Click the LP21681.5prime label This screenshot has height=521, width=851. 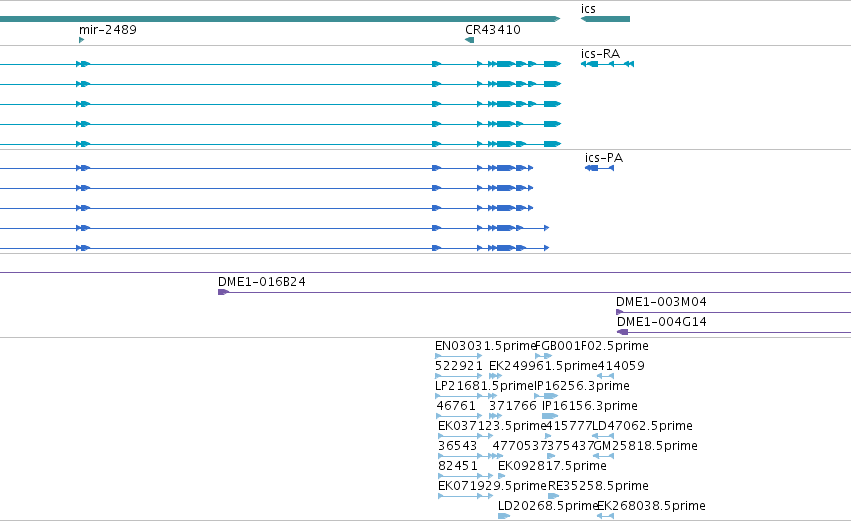[485, 386]
